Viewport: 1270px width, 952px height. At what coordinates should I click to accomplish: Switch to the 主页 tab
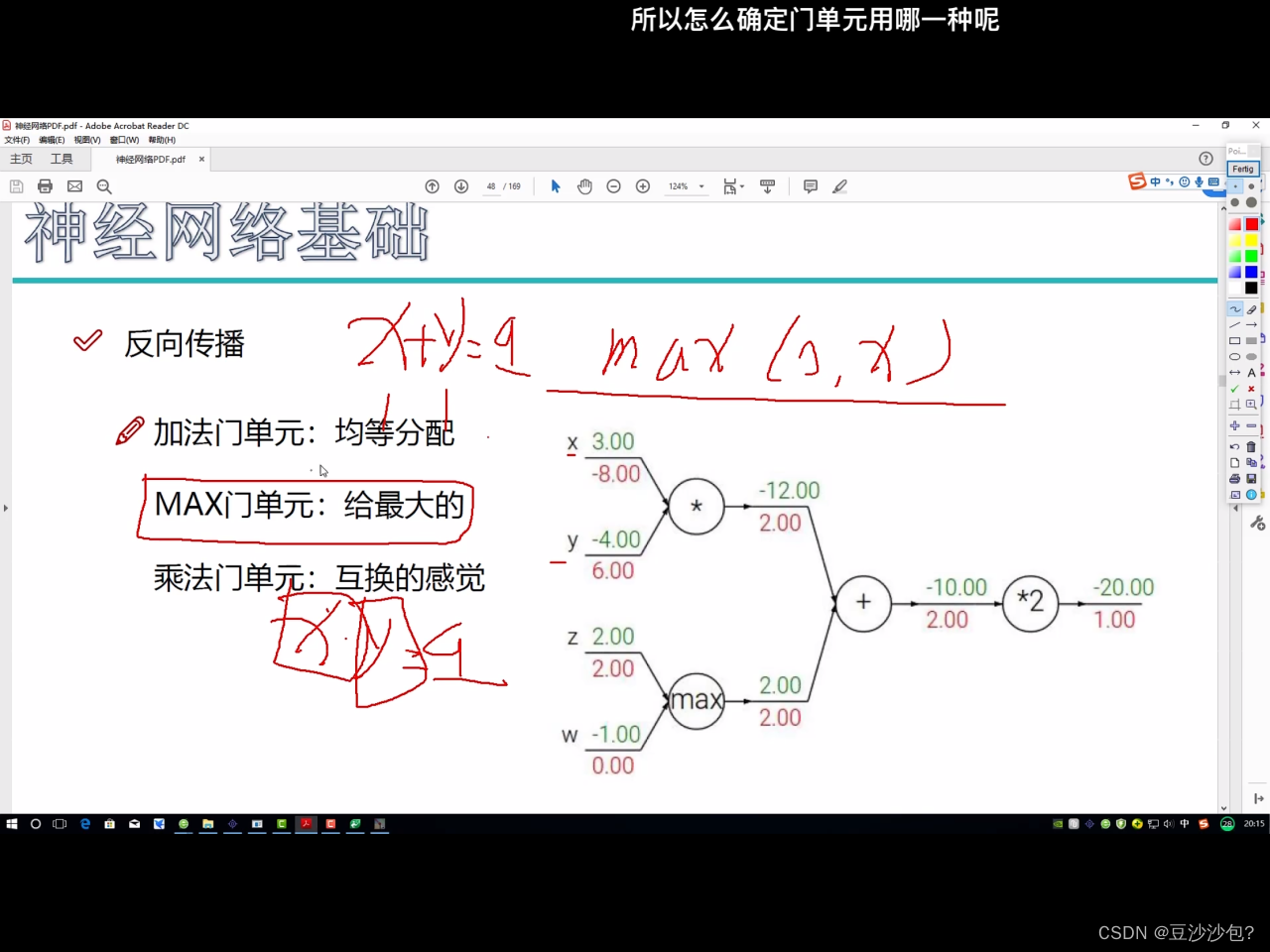pos(21,159)
